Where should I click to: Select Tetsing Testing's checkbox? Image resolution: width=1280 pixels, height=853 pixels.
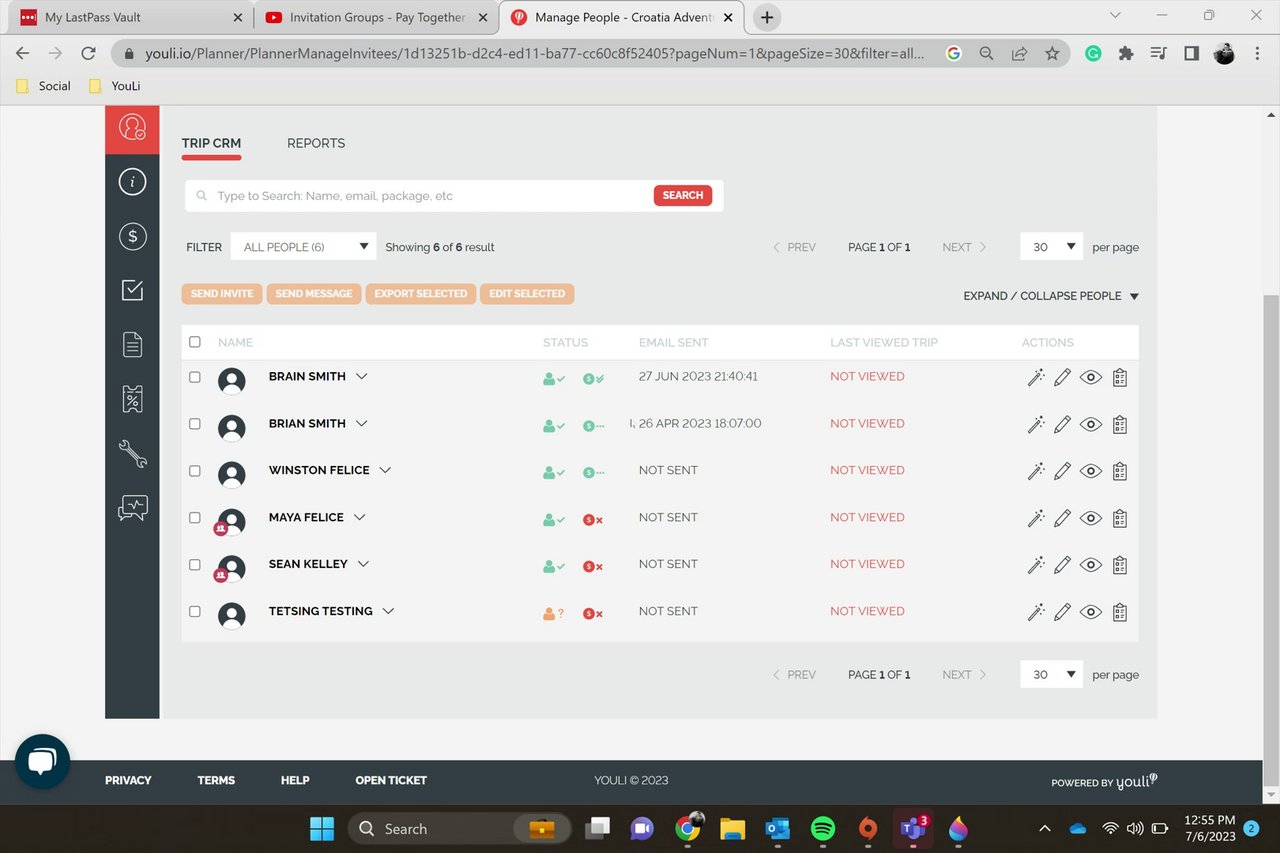[195, 612]
